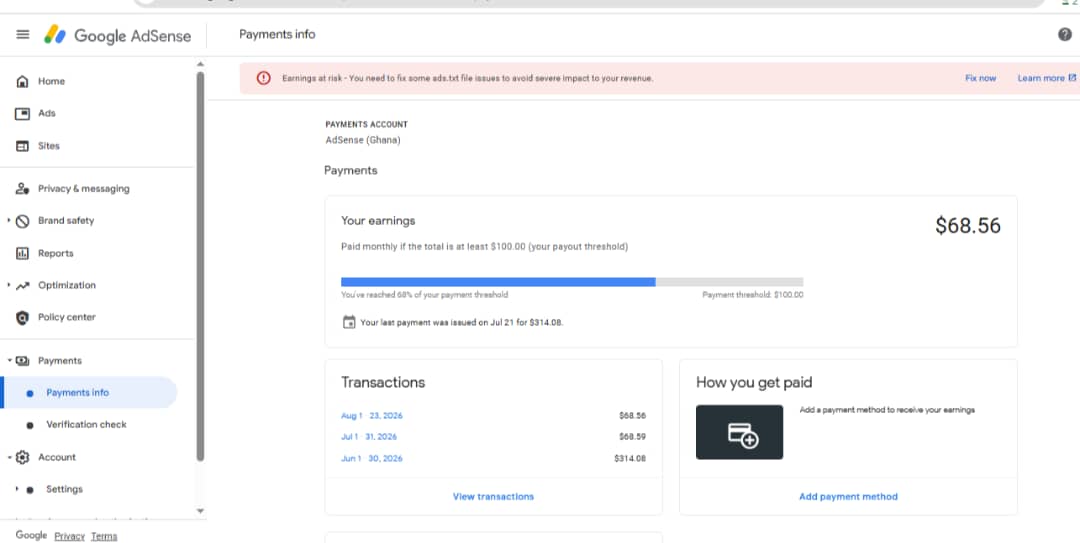Screen dimensions: 1080x543
Task: Click the AdSense (Ghana) account name
Action: (x=363, y=141)
